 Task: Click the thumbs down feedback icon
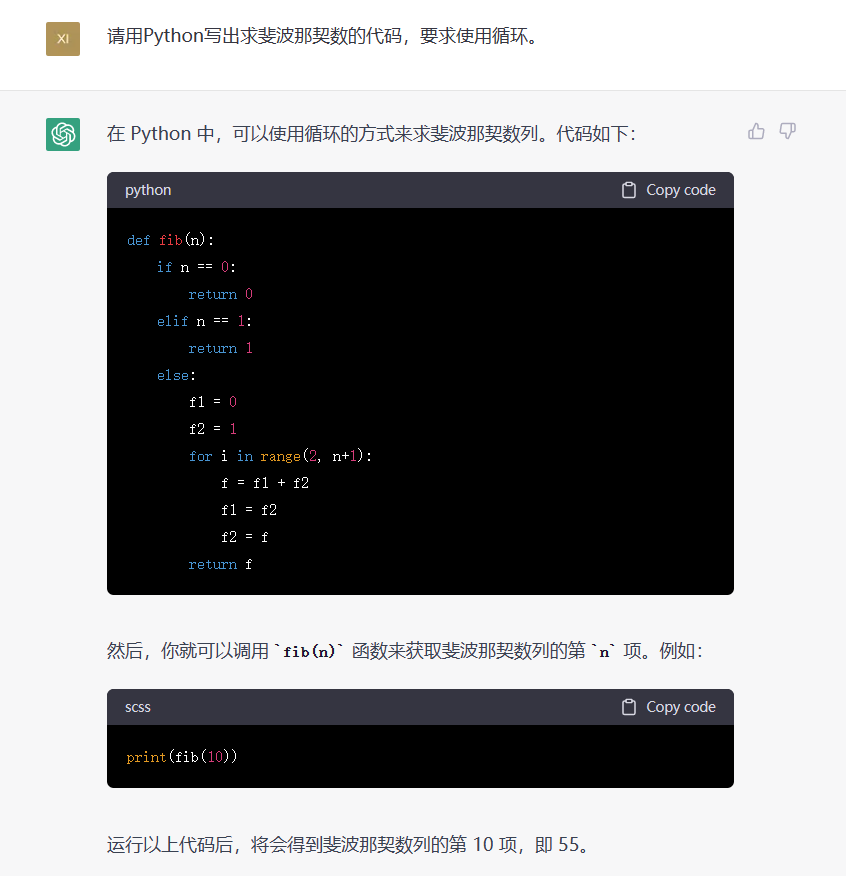[787, 131]
